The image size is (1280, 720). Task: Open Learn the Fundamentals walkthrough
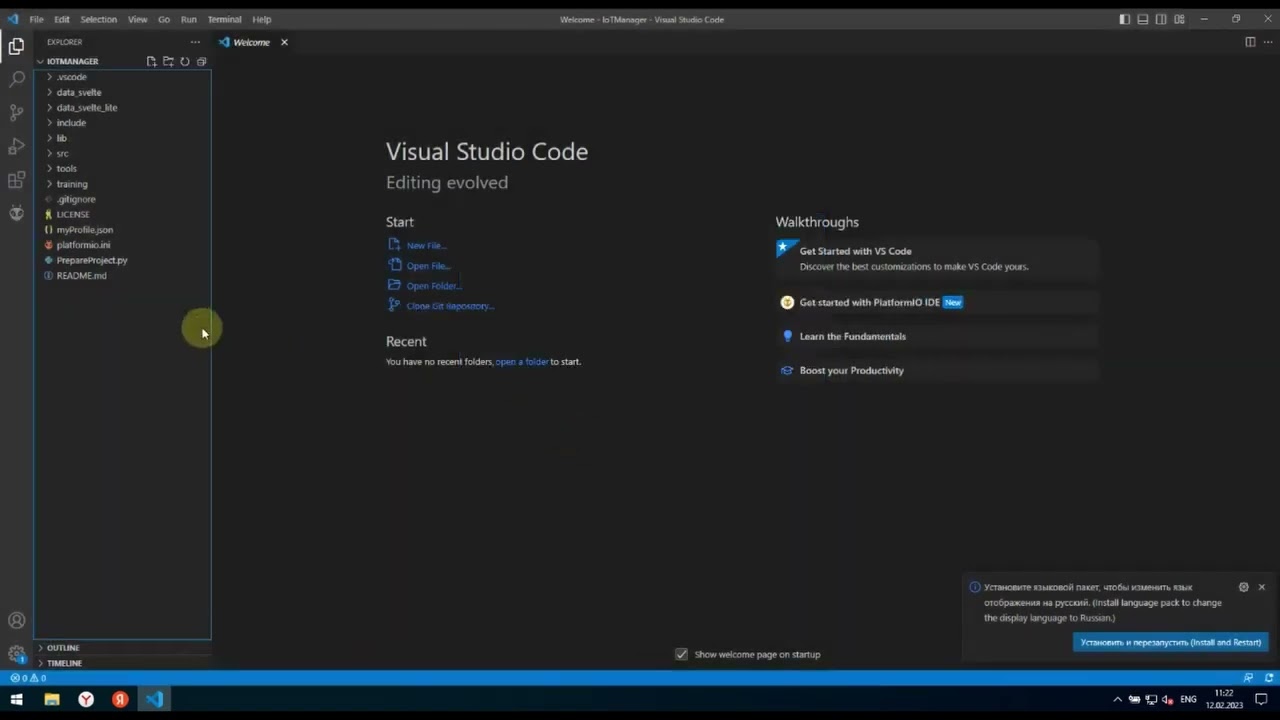937,336
